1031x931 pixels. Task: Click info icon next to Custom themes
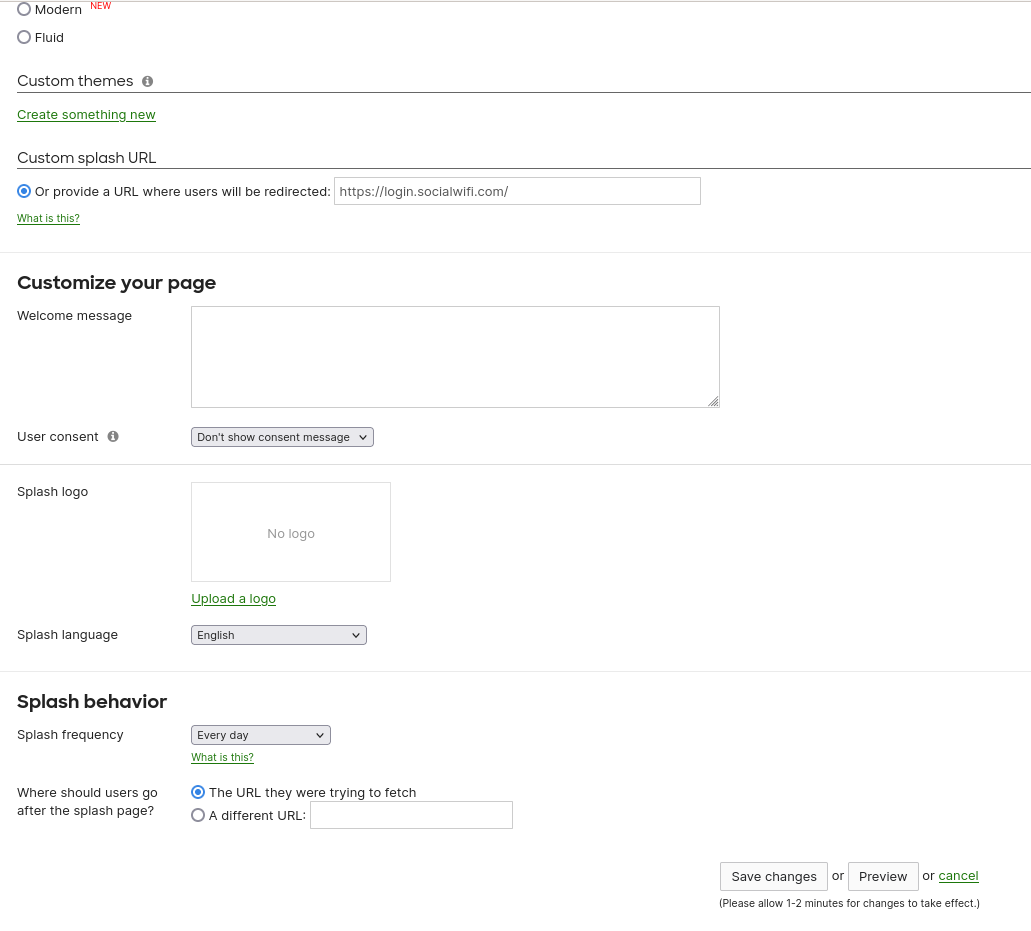pyautogui.click(x=147, y=81)
